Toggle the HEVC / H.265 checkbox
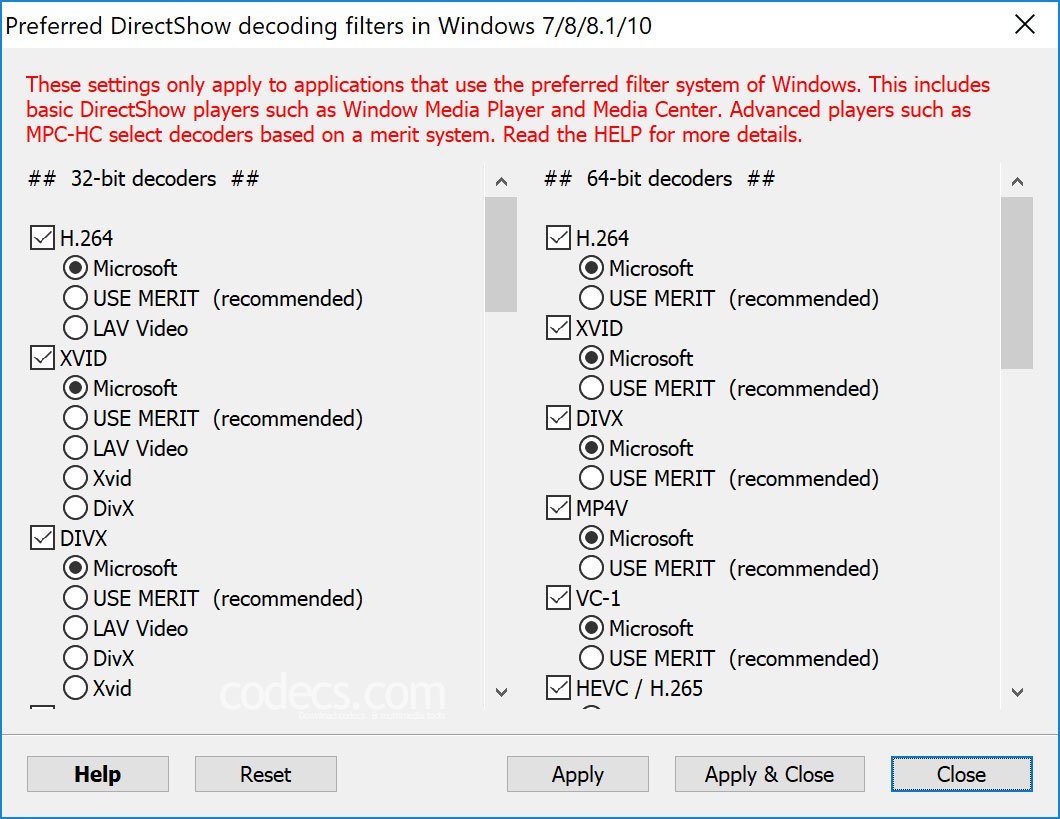The height and width of the screenshot is (819, 1060). point(557,687)
